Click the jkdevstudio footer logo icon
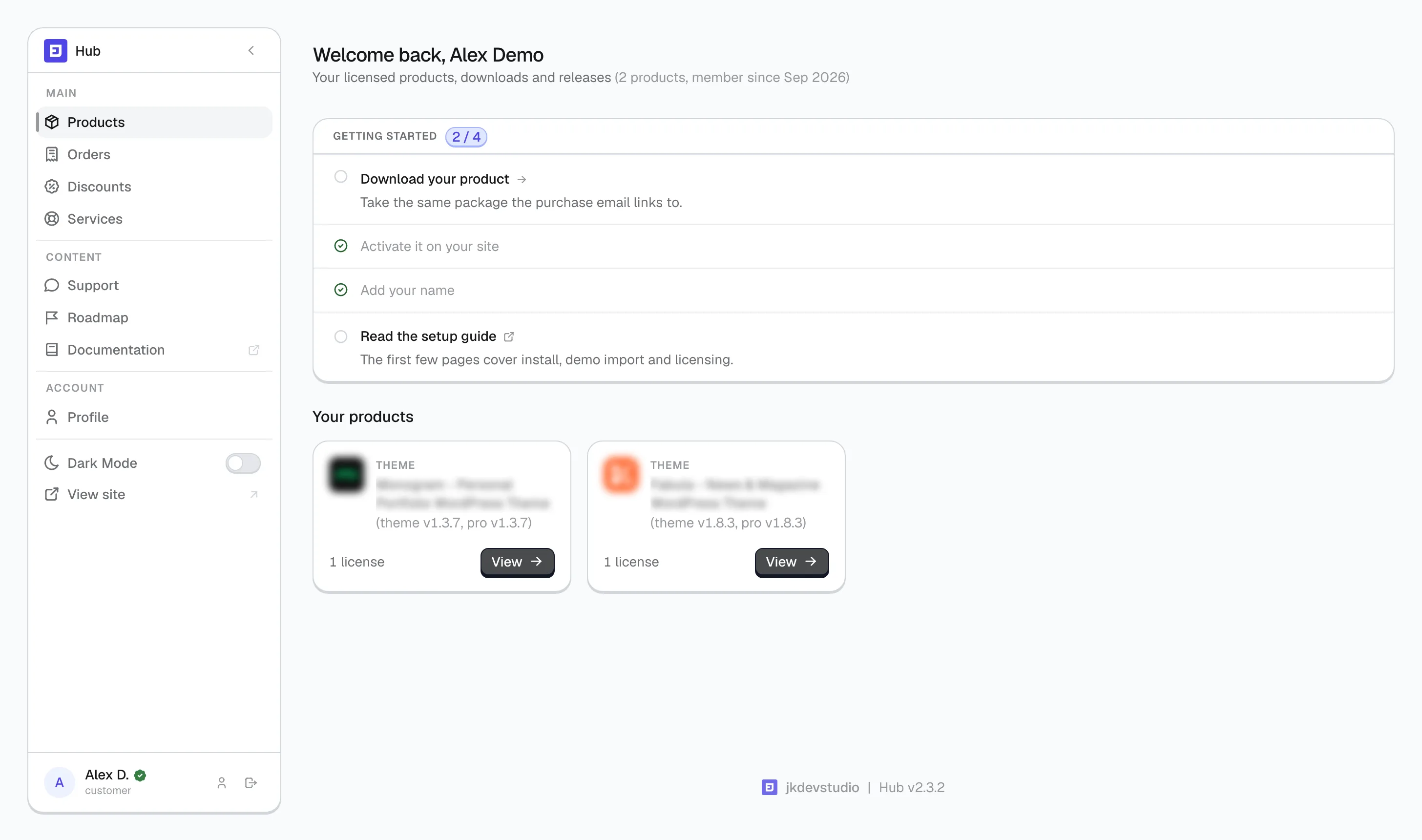This screenshot has width=1422, height=840. [770, 787]
